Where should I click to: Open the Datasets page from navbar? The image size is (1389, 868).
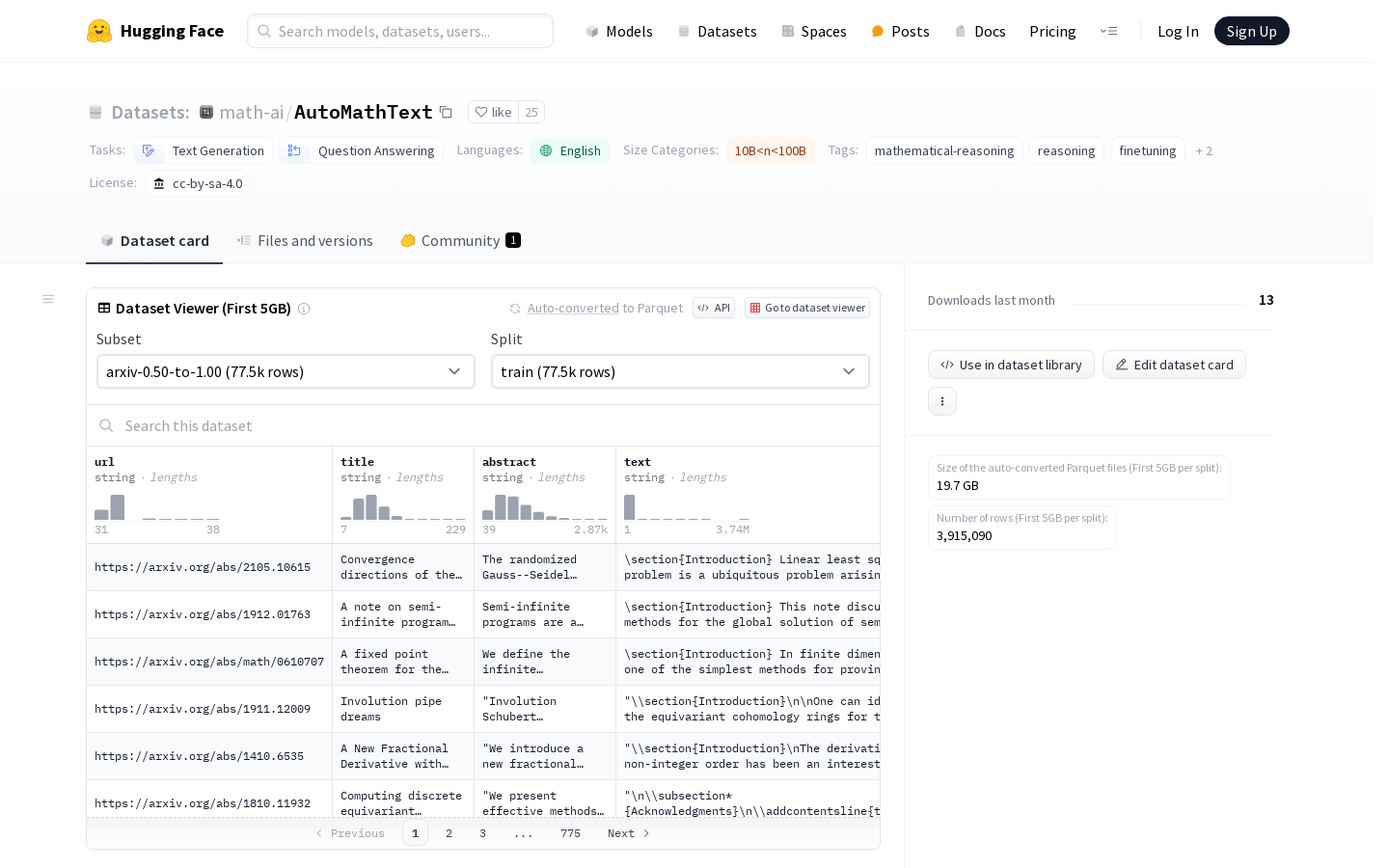pos(717,31)
